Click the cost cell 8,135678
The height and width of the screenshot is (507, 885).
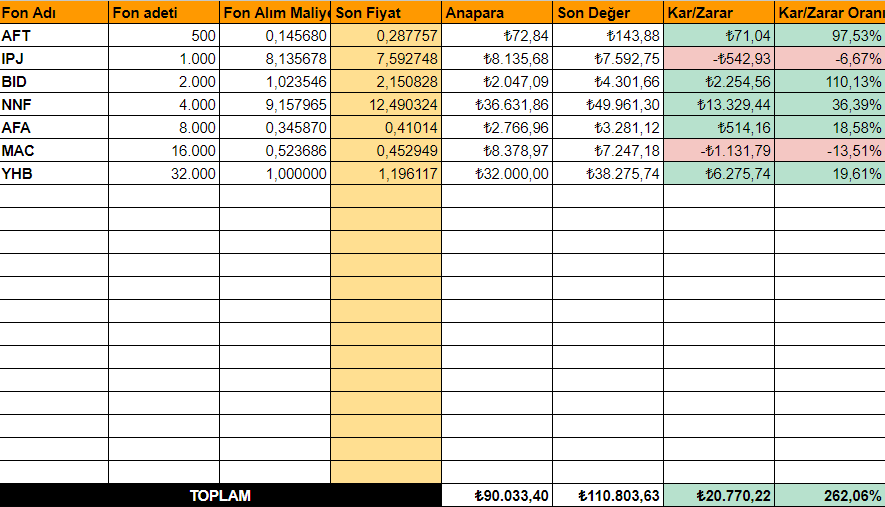(275, 59)
